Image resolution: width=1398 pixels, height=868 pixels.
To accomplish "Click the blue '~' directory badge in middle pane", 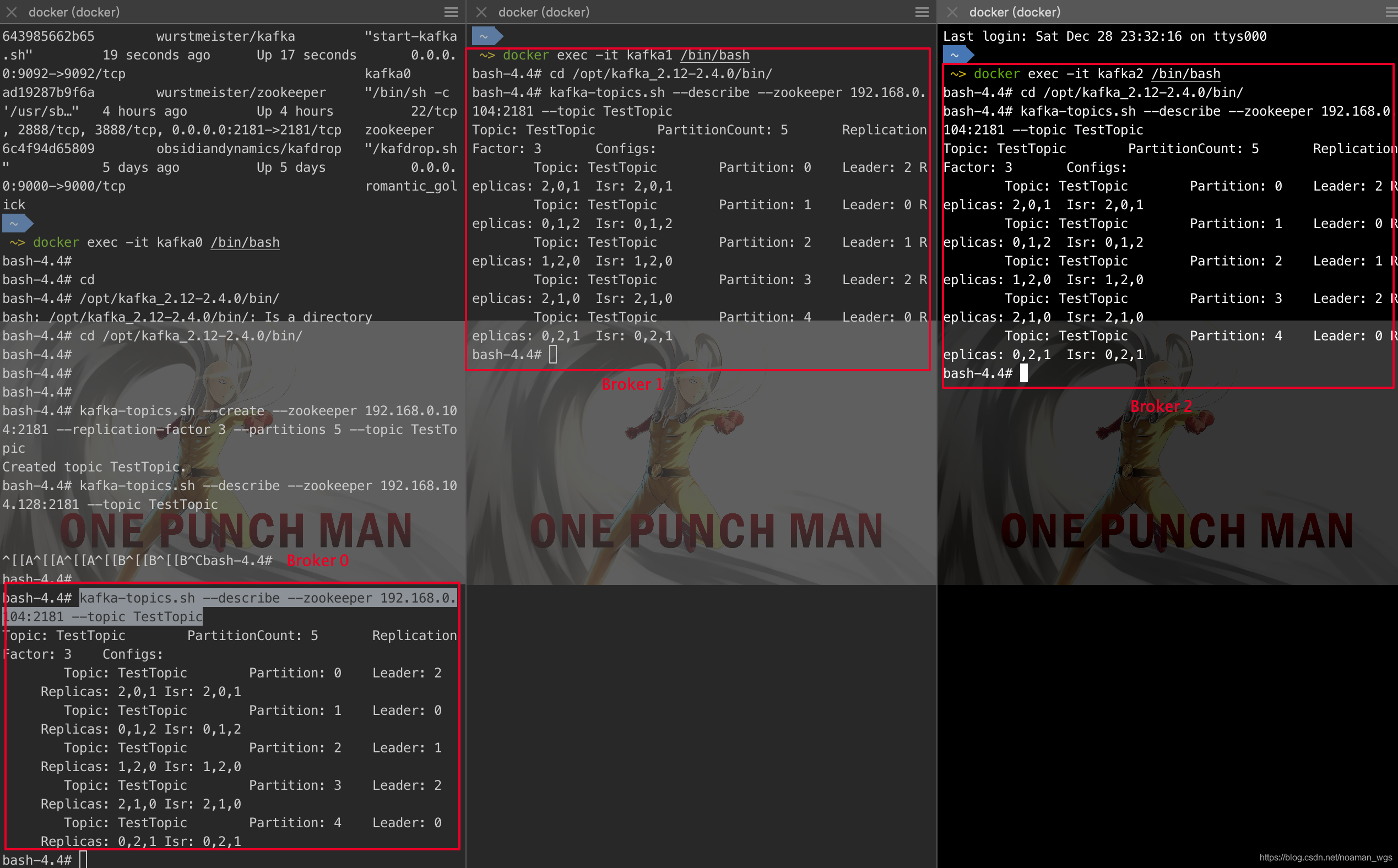I will [487, 36].
